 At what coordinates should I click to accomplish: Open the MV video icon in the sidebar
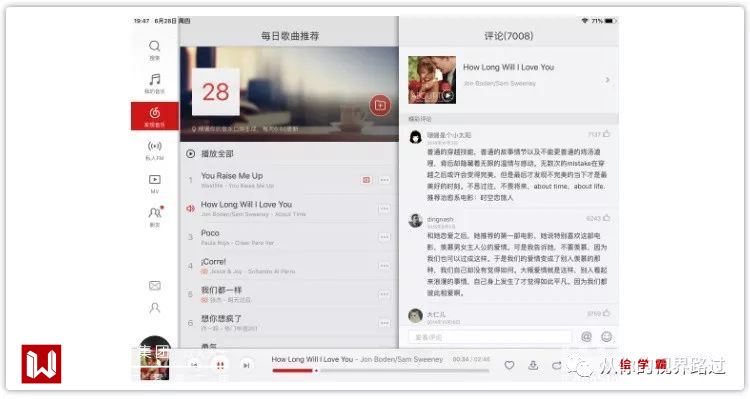(154, 179)
